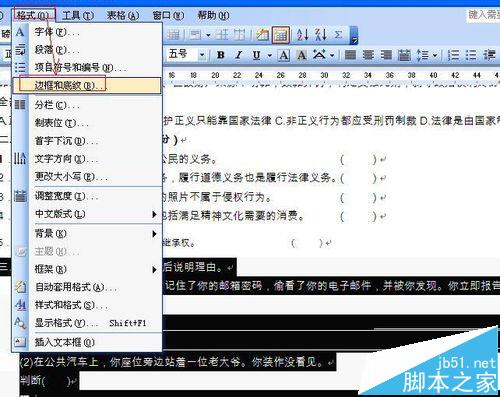Click the AutoSum sigma icon

338,35
